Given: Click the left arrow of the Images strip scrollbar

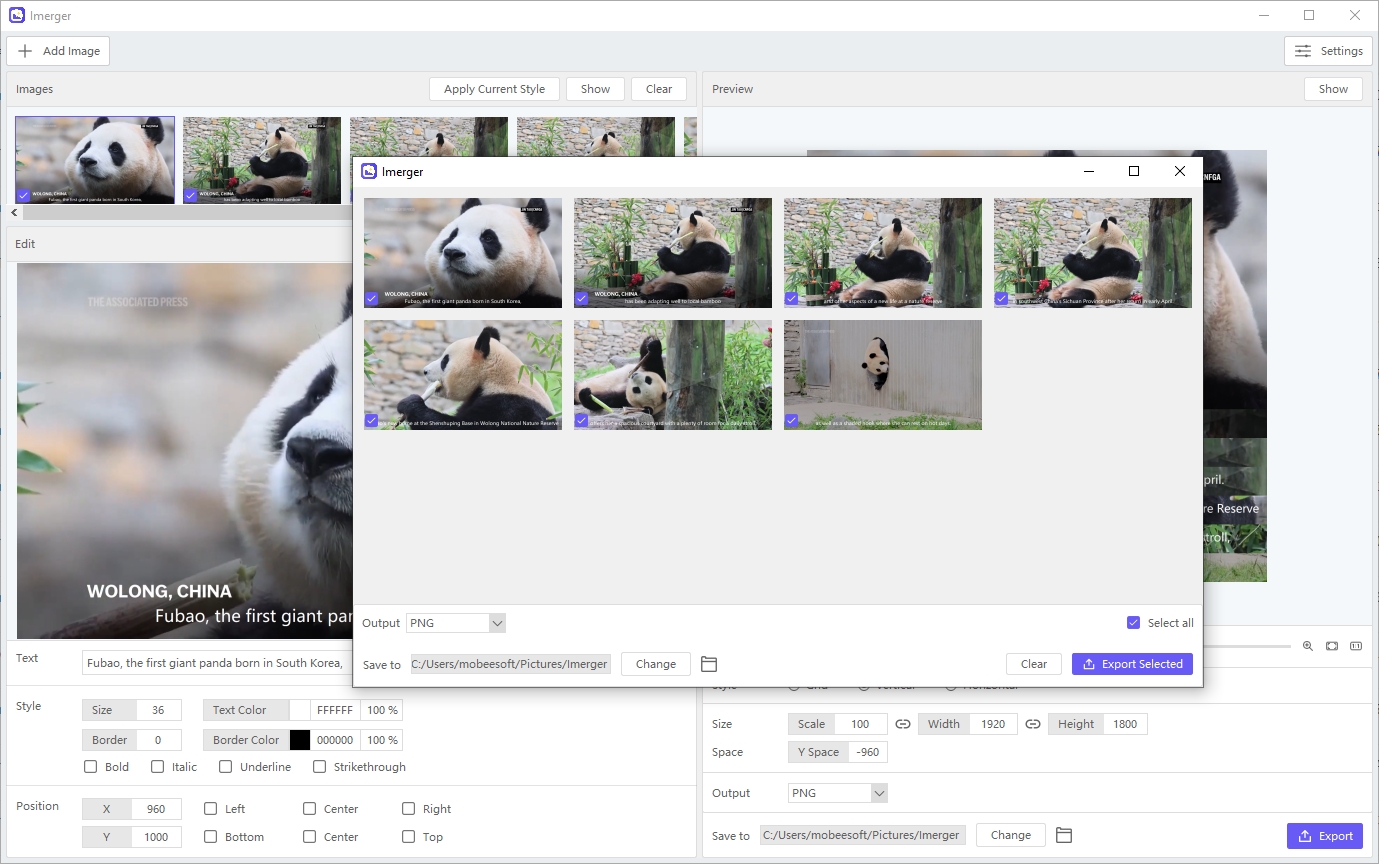Looking at the screenshot, I should pos(14,212).
